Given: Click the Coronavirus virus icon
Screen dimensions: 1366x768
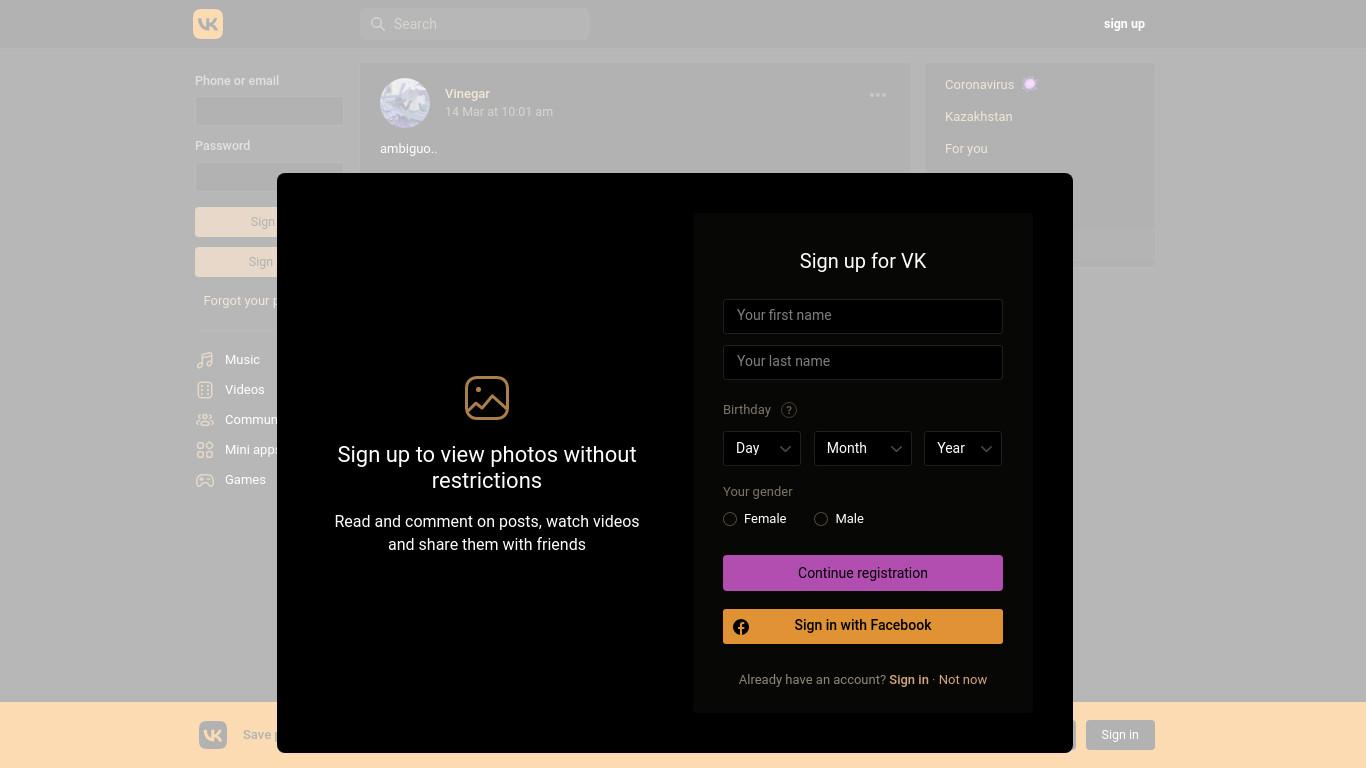Looking at the screenshot, I should [1030, 84].
